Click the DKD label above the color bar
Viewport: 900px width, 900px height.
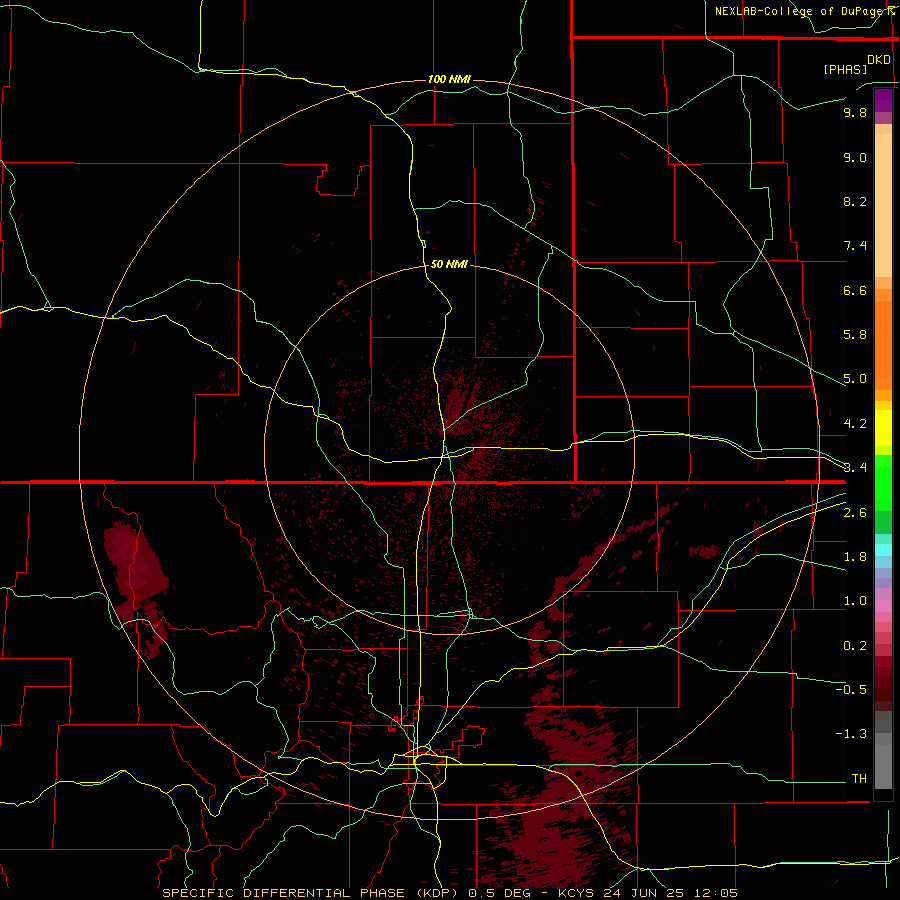click(879, 60)
